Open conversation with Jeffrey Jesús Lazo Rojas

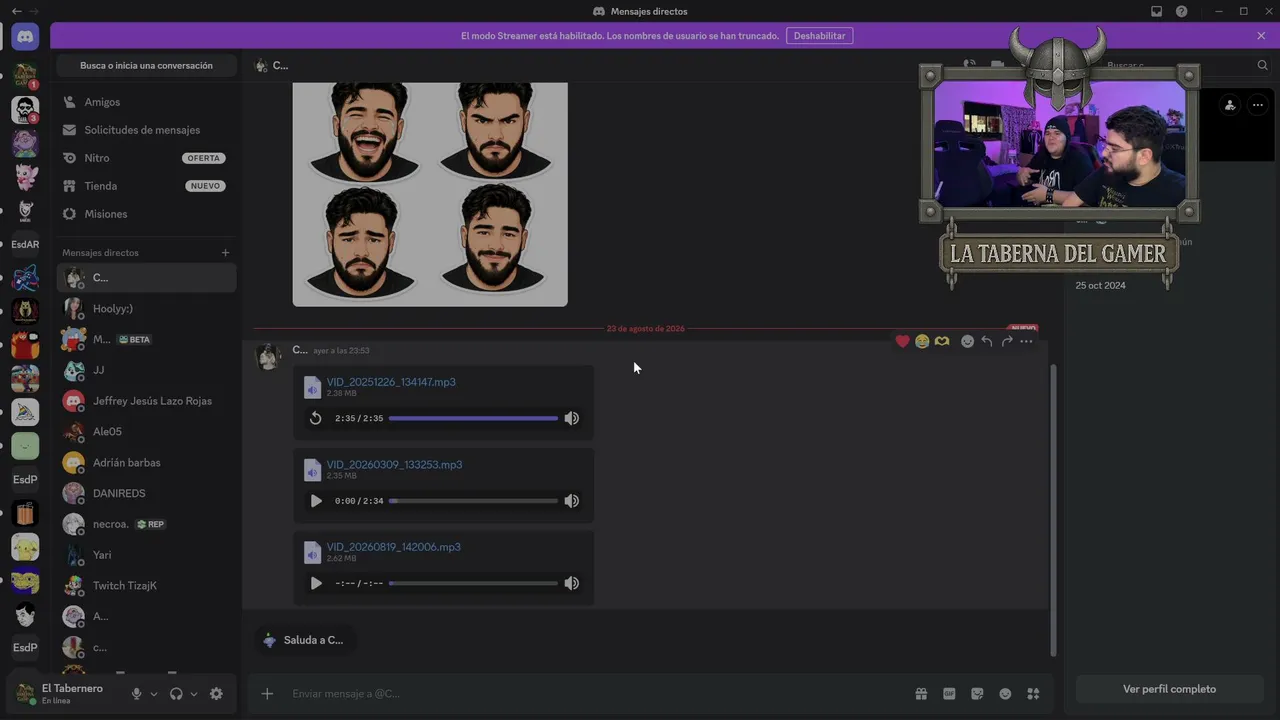click(x=147, y=401)
